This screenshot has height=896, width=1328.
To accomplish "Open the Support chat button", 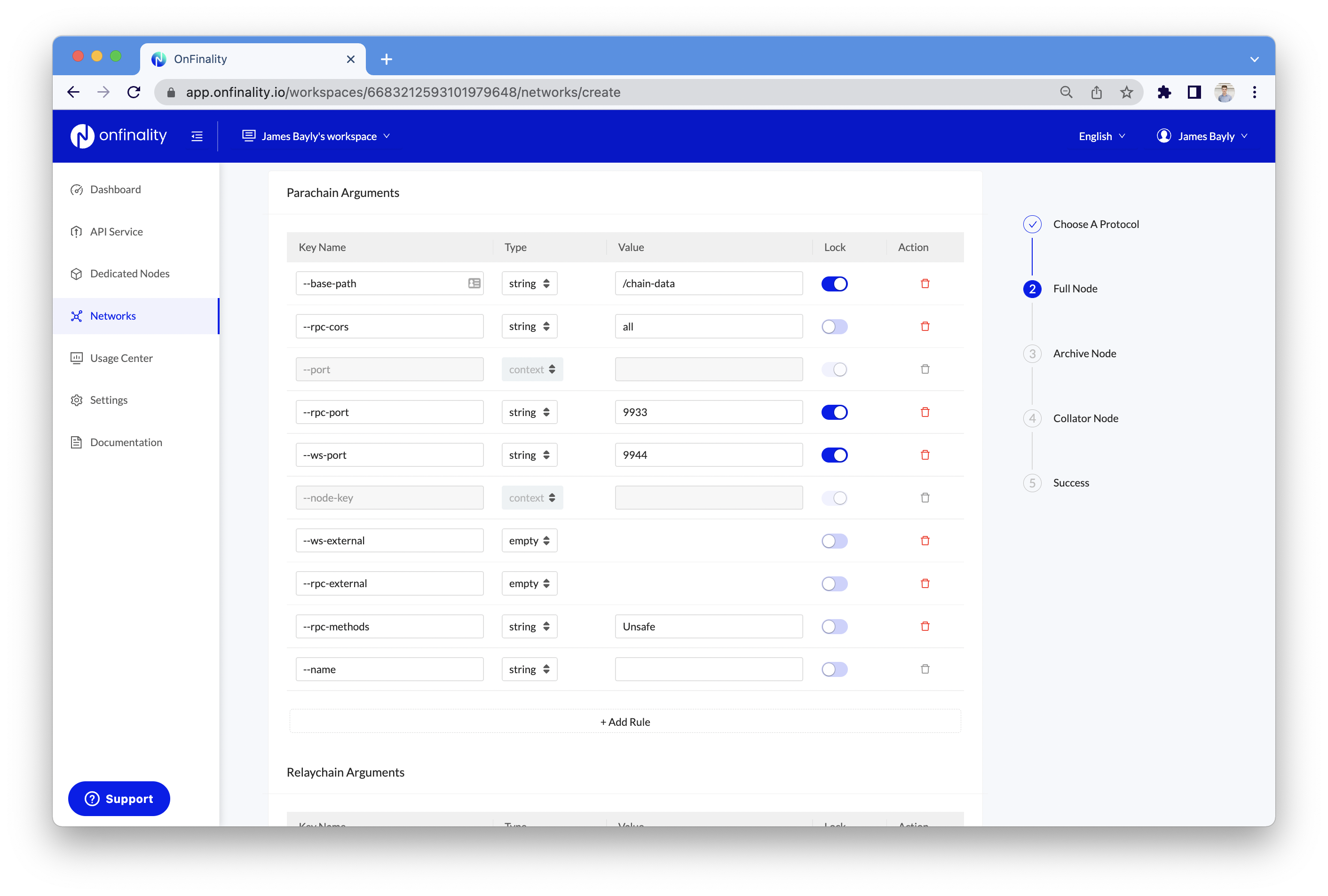I will click(119, 798).
